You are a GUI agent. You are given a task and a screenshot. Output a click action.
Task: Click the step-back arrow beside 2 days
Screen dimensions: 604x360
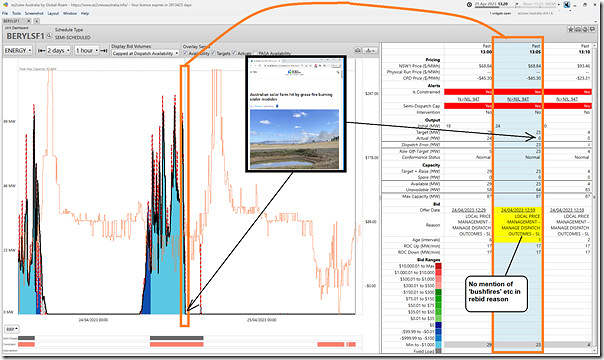click(x=41, y=50)
